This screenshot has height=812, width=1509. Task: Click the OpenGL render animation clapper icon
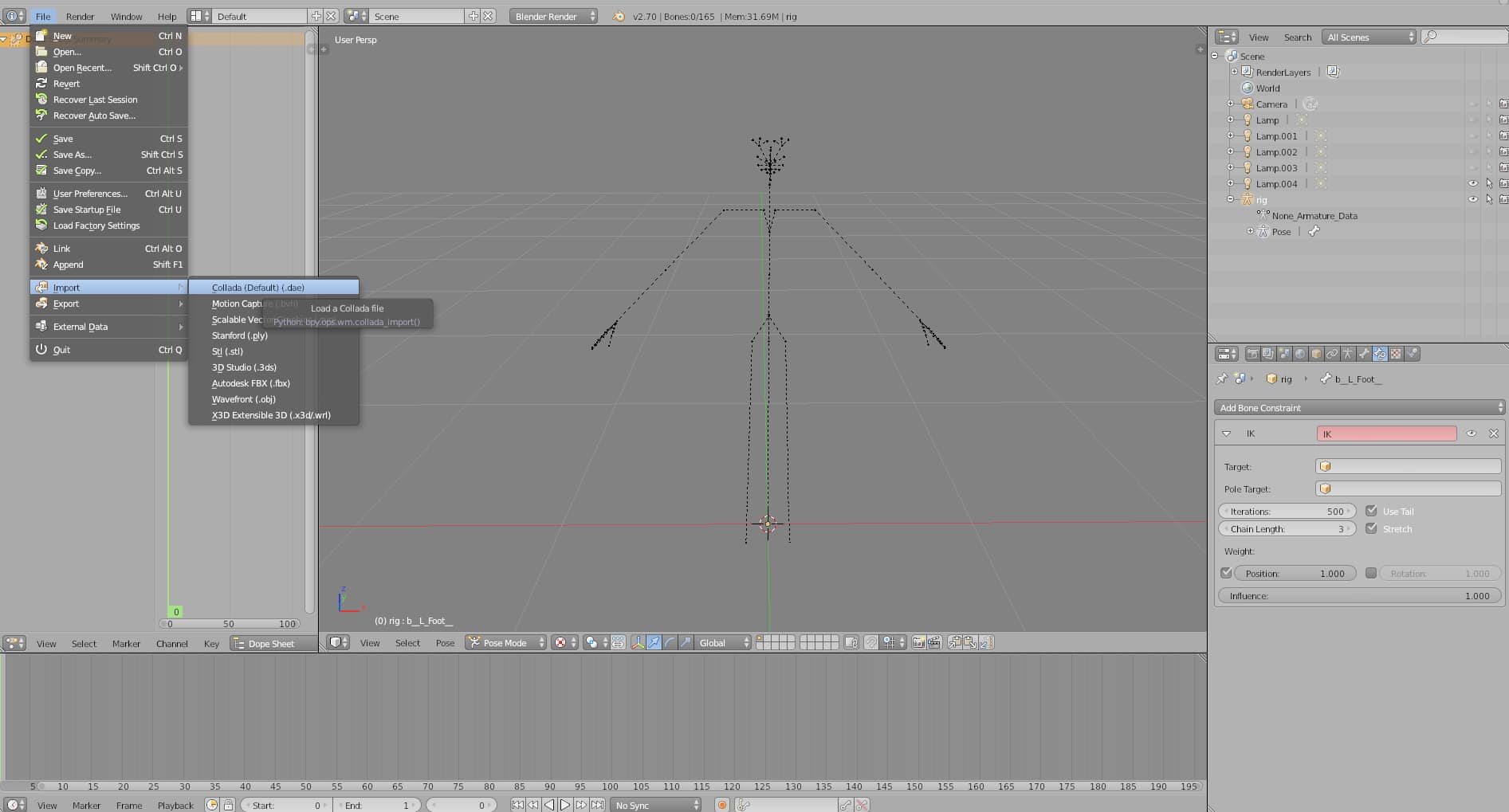[934, 642]
